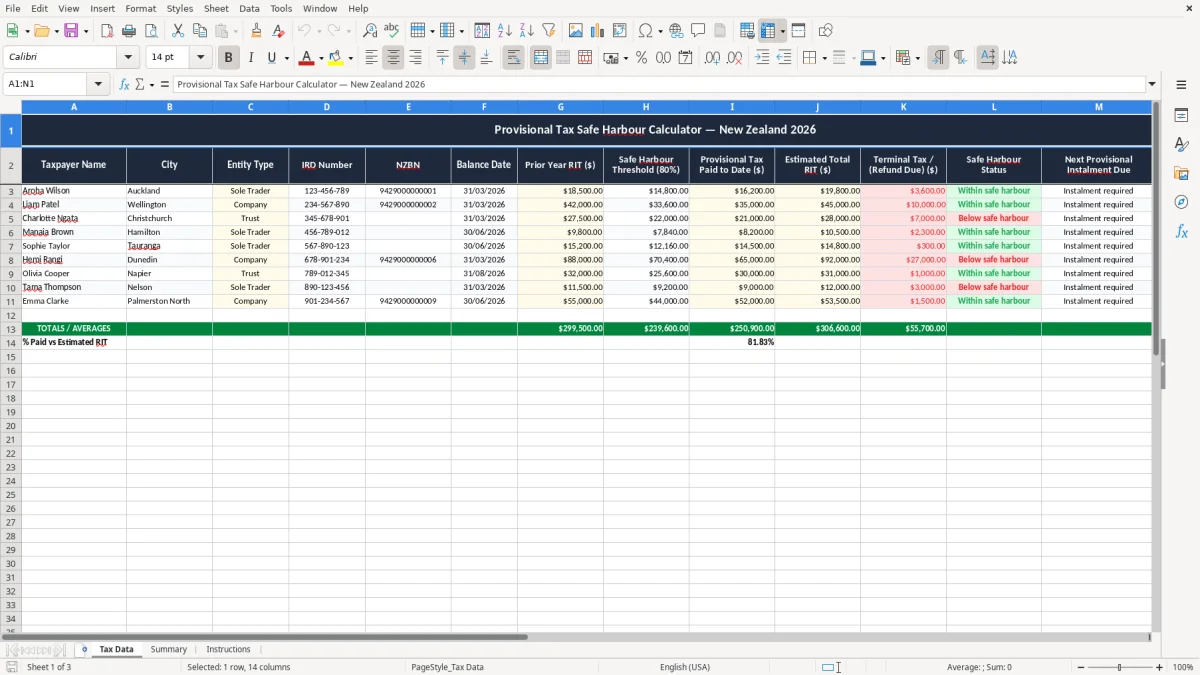Image resolution: width=1200 pixels, height=675 pixels.
Task: Click the Save document icon
Action: click(71, 31)
